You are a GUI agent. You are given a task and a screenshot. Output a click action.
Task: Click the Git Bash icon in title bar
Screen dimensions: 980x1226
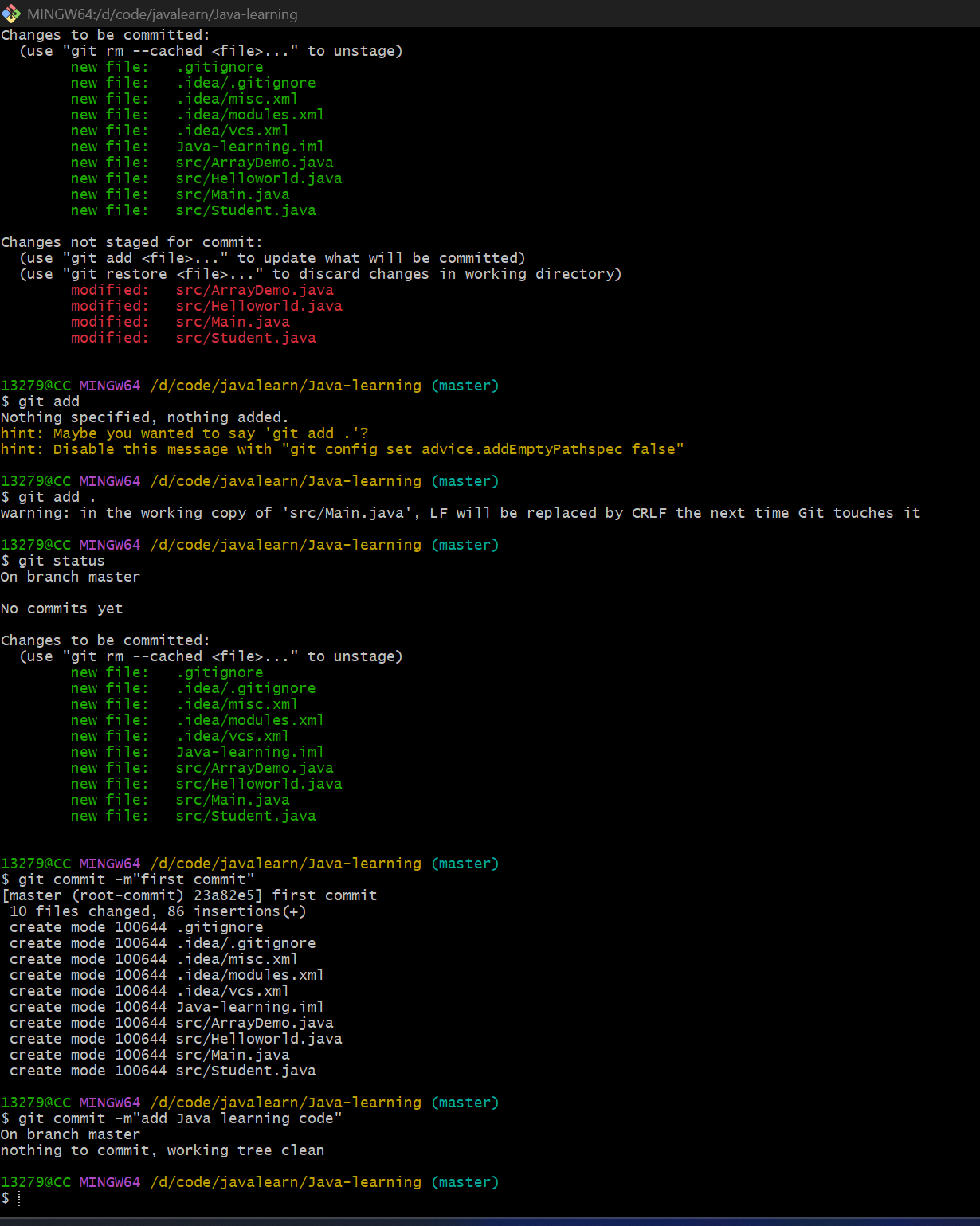(x=11, y=14)
